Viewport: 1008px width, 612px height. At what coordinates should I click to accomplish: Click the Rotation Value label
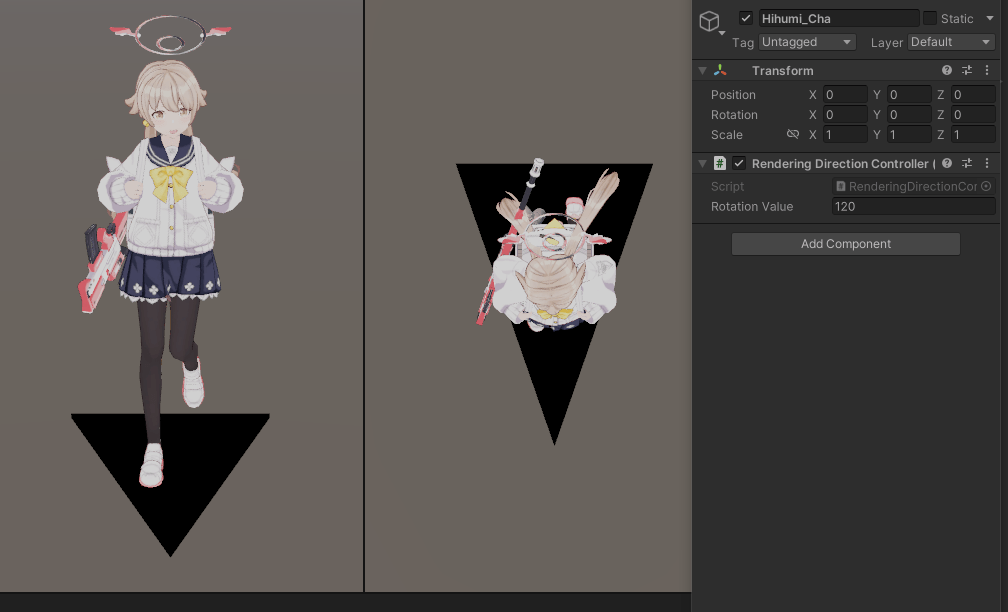[752, 206]
